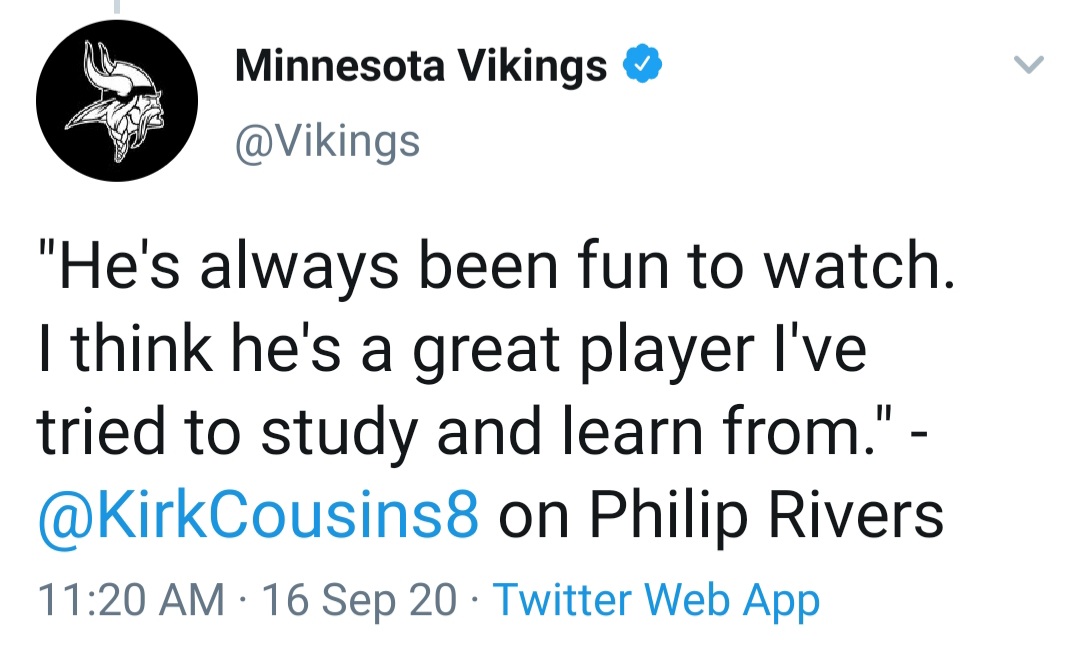The height and width of the screenshot is (651, 1080).
Task: Expand the tweet options chevron
Action: point(1029,65)
